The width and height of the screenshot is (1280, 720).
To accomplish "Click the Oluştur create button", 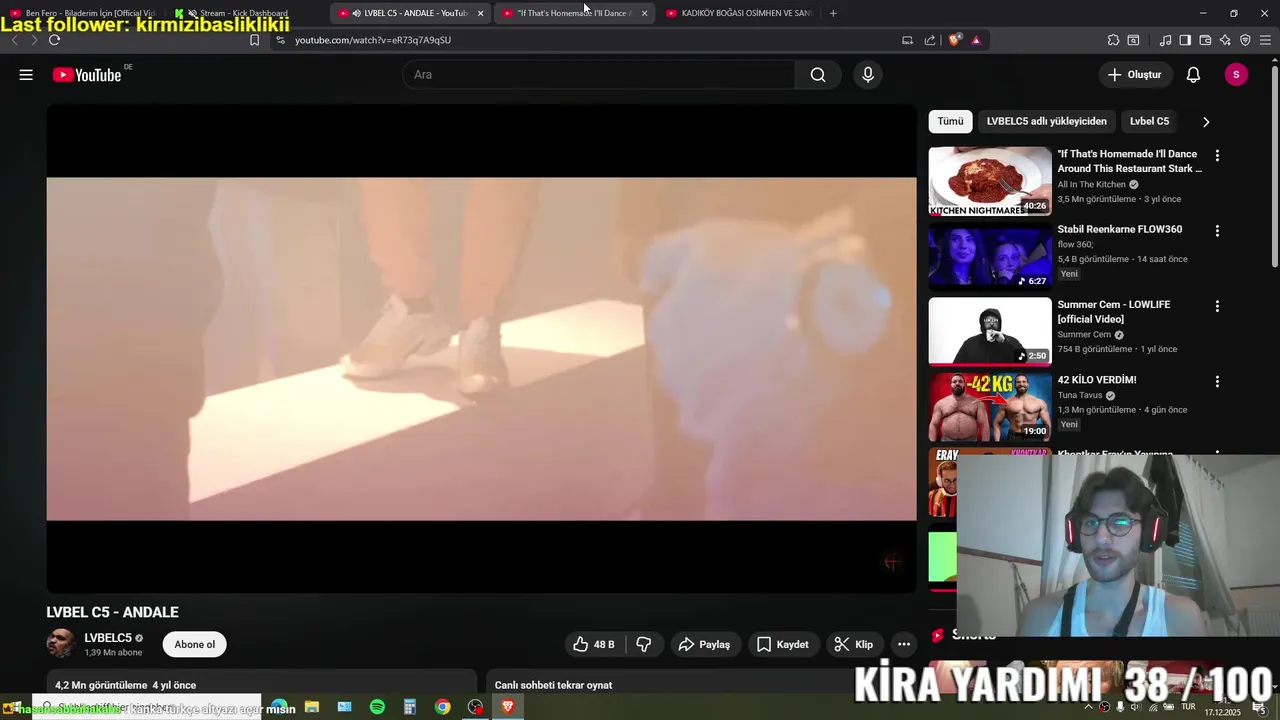I will tap(1134, 75).
